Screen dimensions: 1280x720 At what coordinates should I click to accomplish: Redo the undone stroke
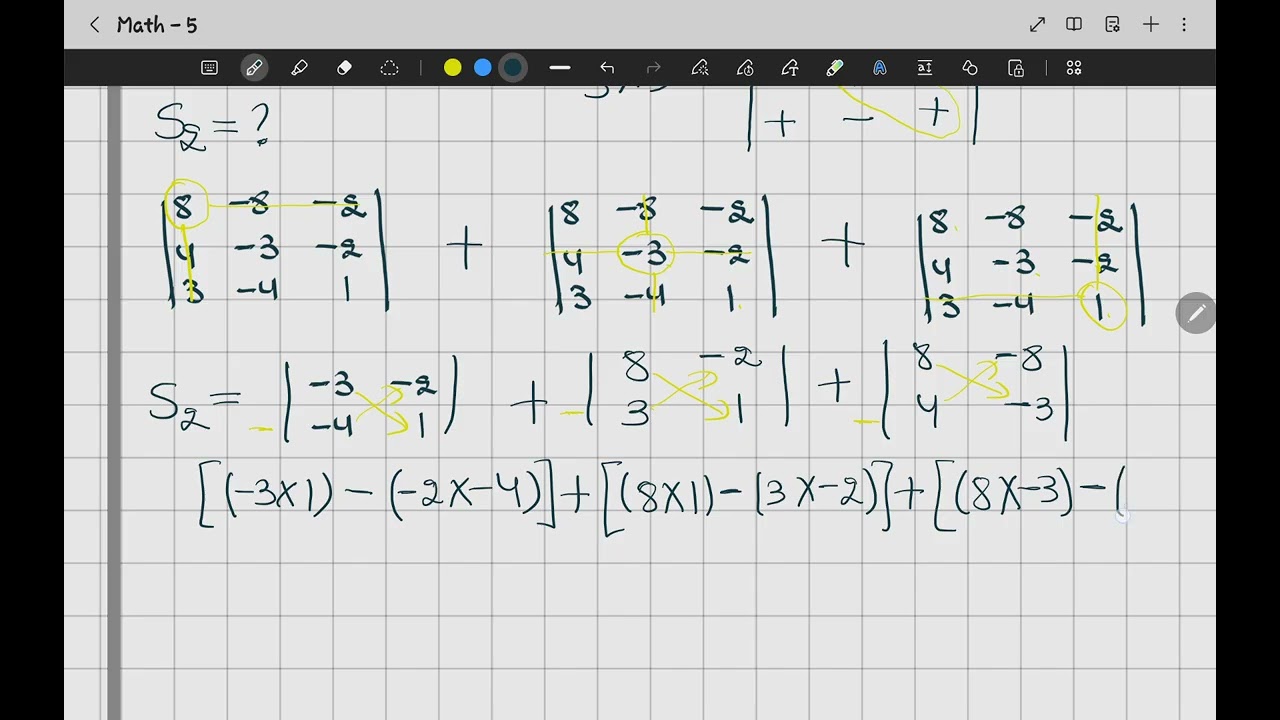pyautogui.click(x=654, y=68)
